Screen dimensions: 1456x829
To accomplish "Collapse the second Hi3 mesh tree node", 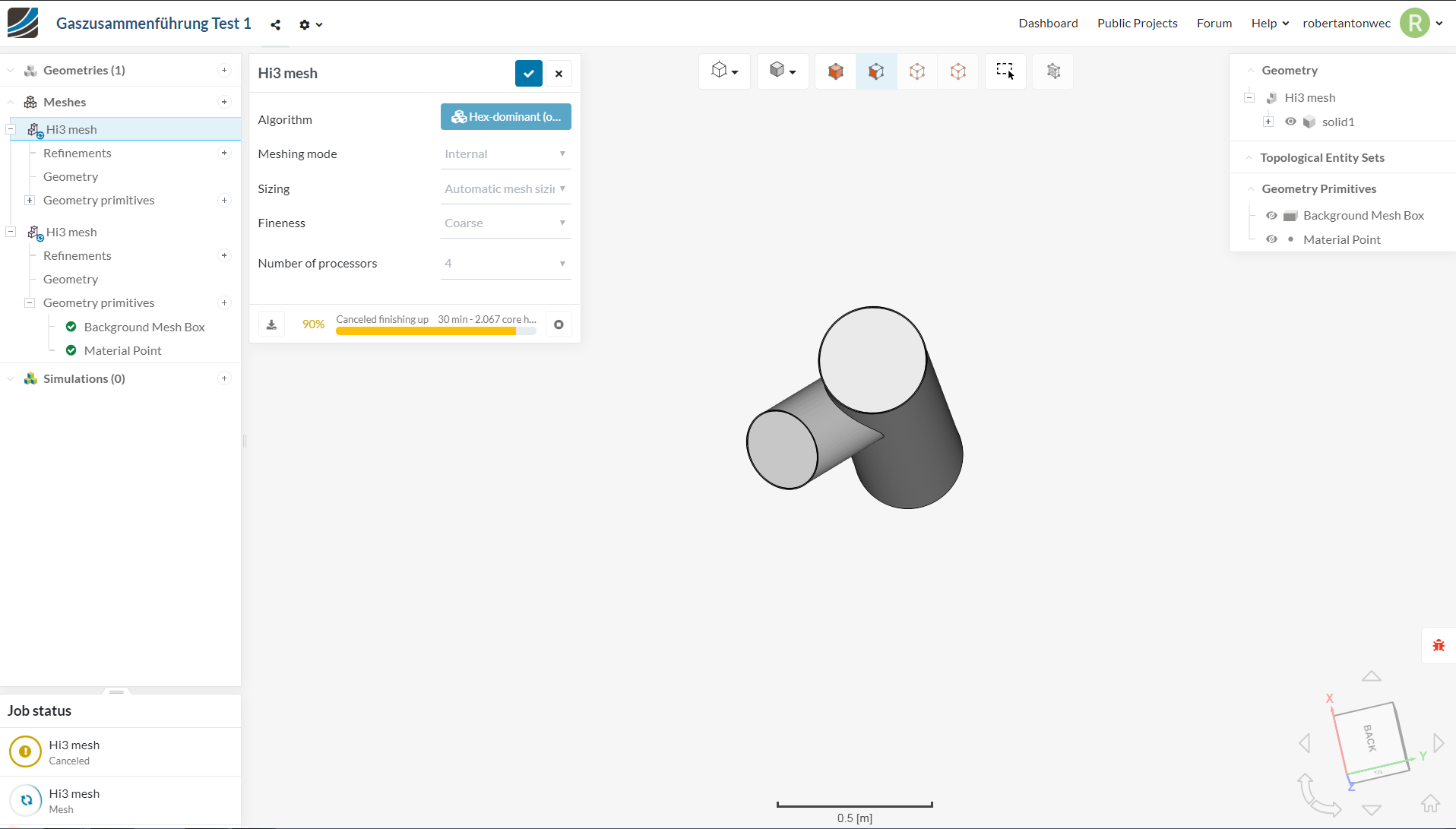I will [11, 232].
